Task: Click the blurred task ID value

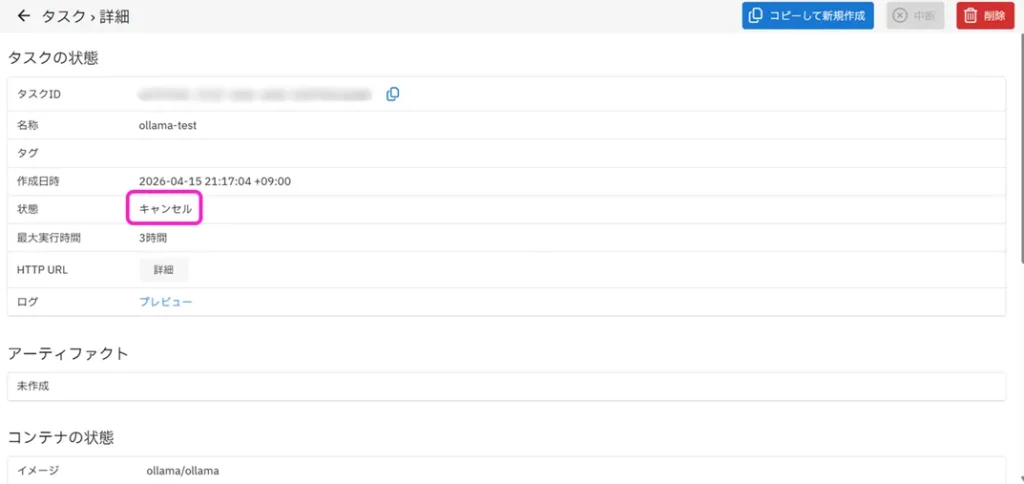Action: pyautogui.click(x=255, y=95)
